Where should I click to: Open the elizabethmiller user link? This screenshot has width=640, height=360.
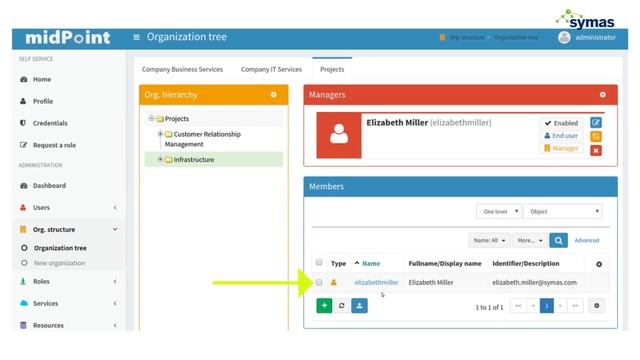(x=376, y=282)
